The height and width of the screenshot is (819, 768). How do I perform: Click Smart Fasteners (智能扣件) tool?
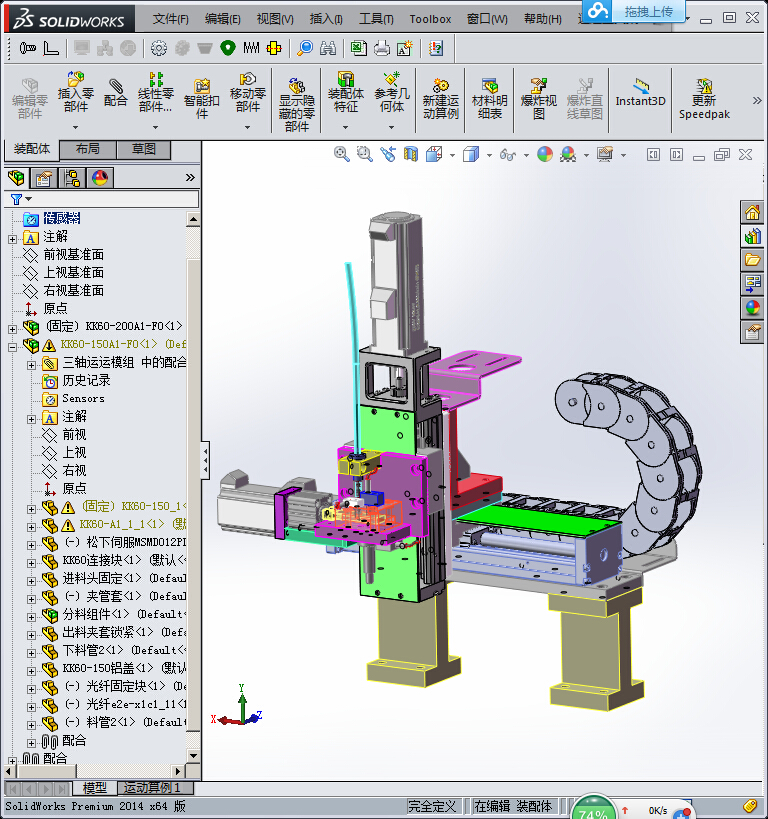(202, 98)
